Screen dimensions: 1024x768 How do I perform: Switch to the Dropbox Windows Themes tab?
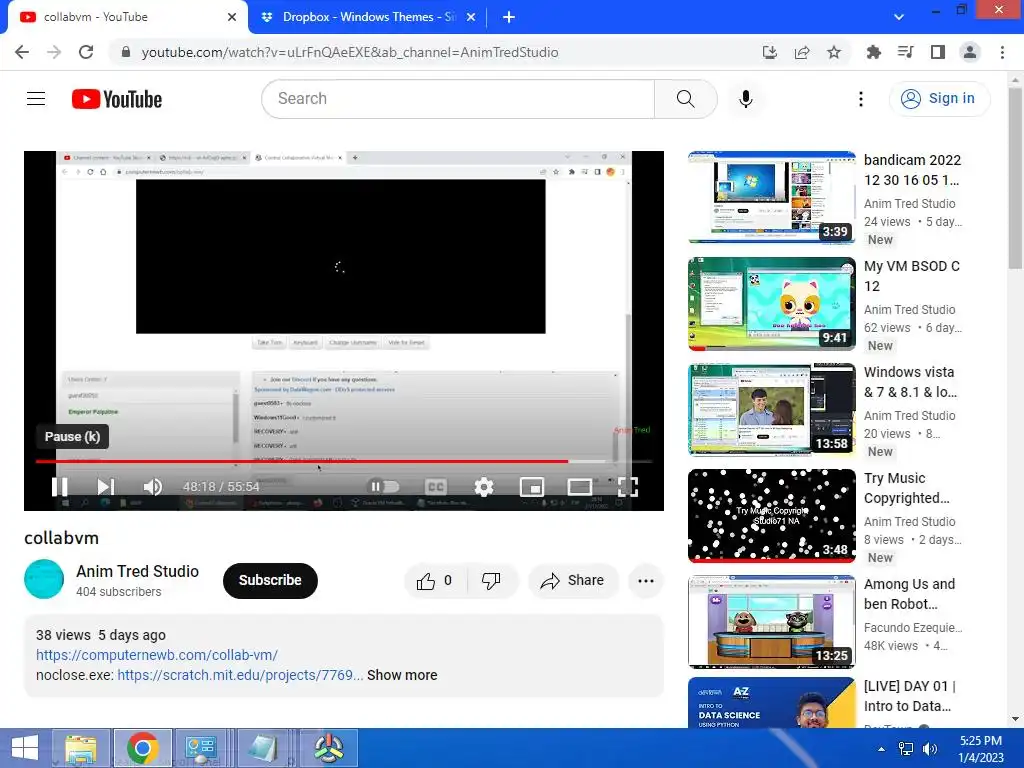pyautogui.click(x=368, y=17)
